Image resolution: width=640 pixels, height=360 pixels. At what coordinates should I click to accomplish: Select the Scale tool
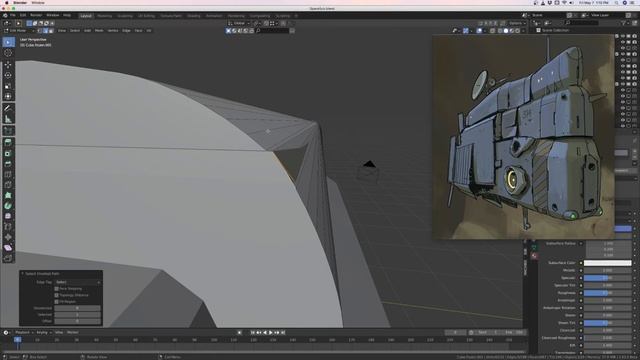pos(8,86)
